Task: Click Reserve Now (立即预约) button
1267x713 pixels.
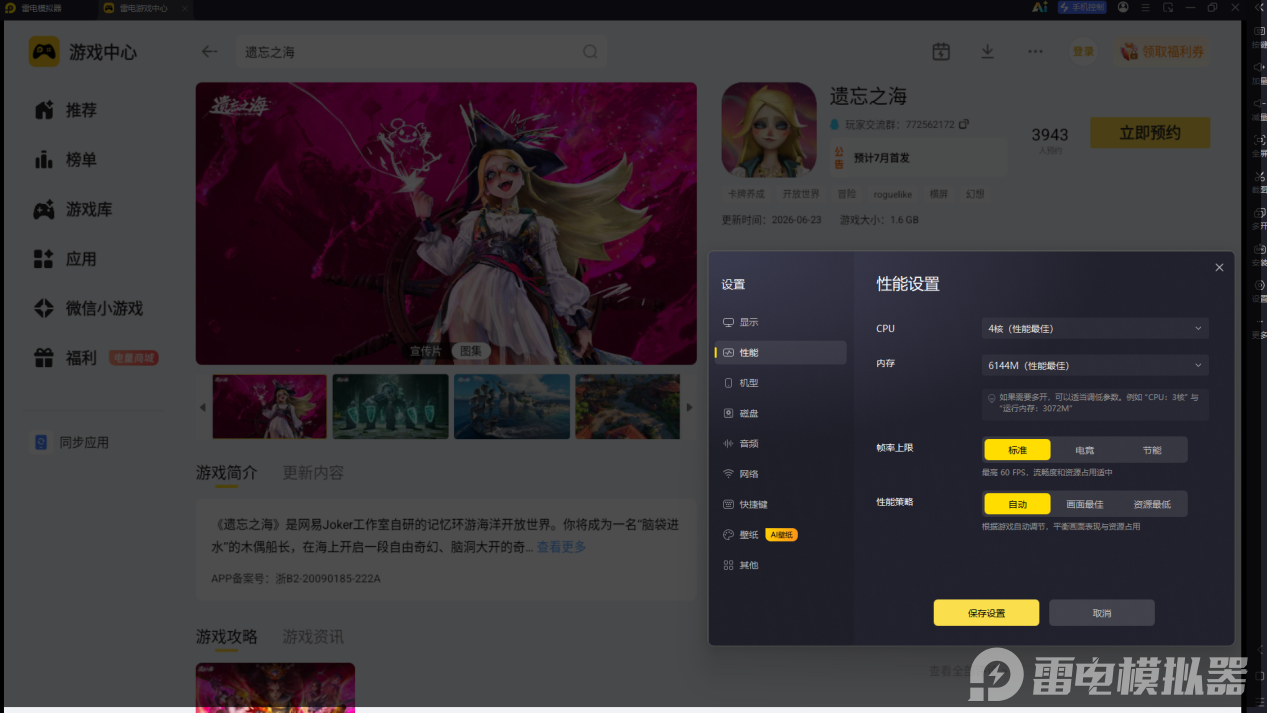Action: 1150,133
